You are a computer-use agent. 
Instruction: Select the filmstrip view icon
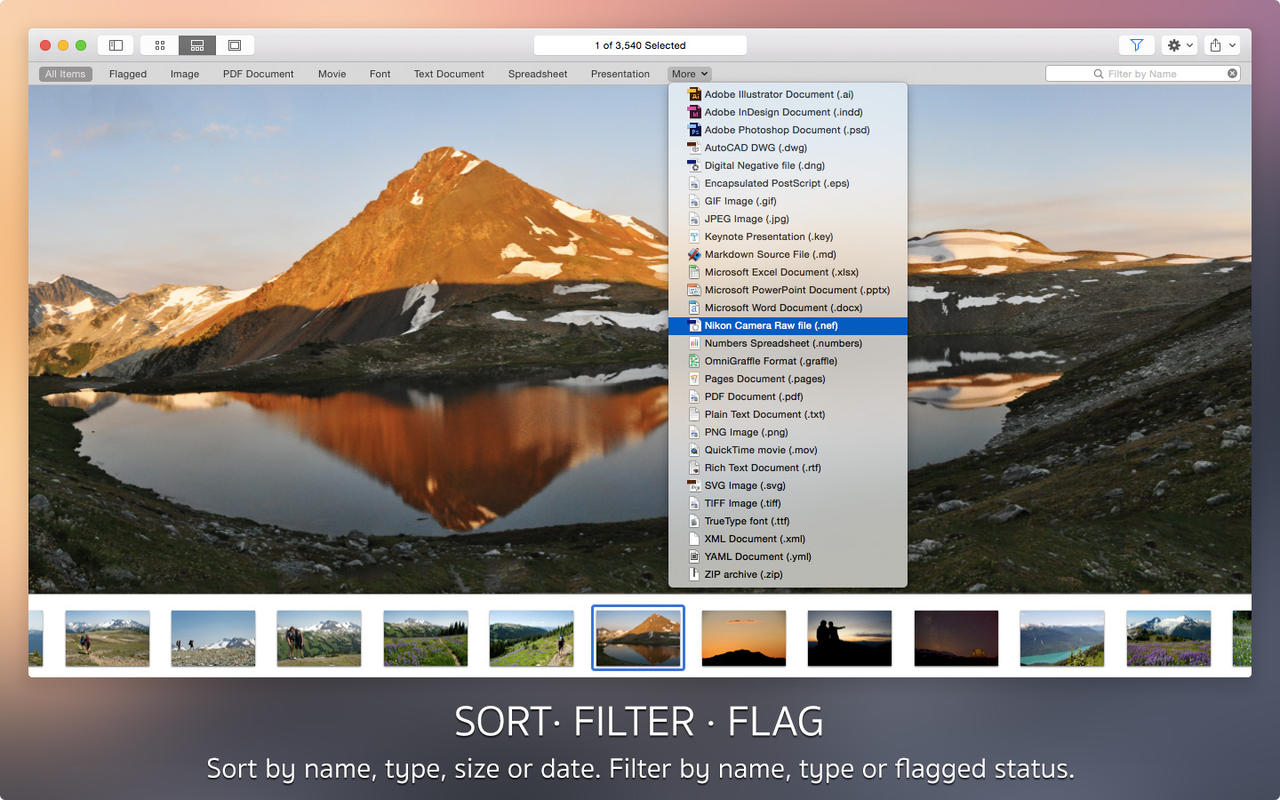click(x=196, y=44)
